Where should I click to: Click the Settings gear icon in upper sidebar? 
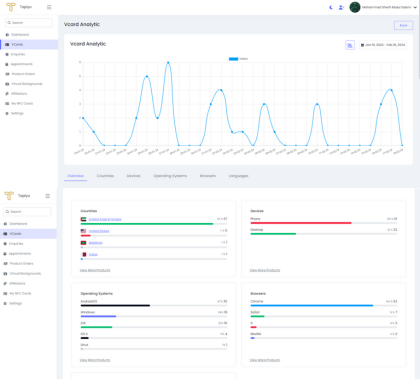[x=7, y=113]
